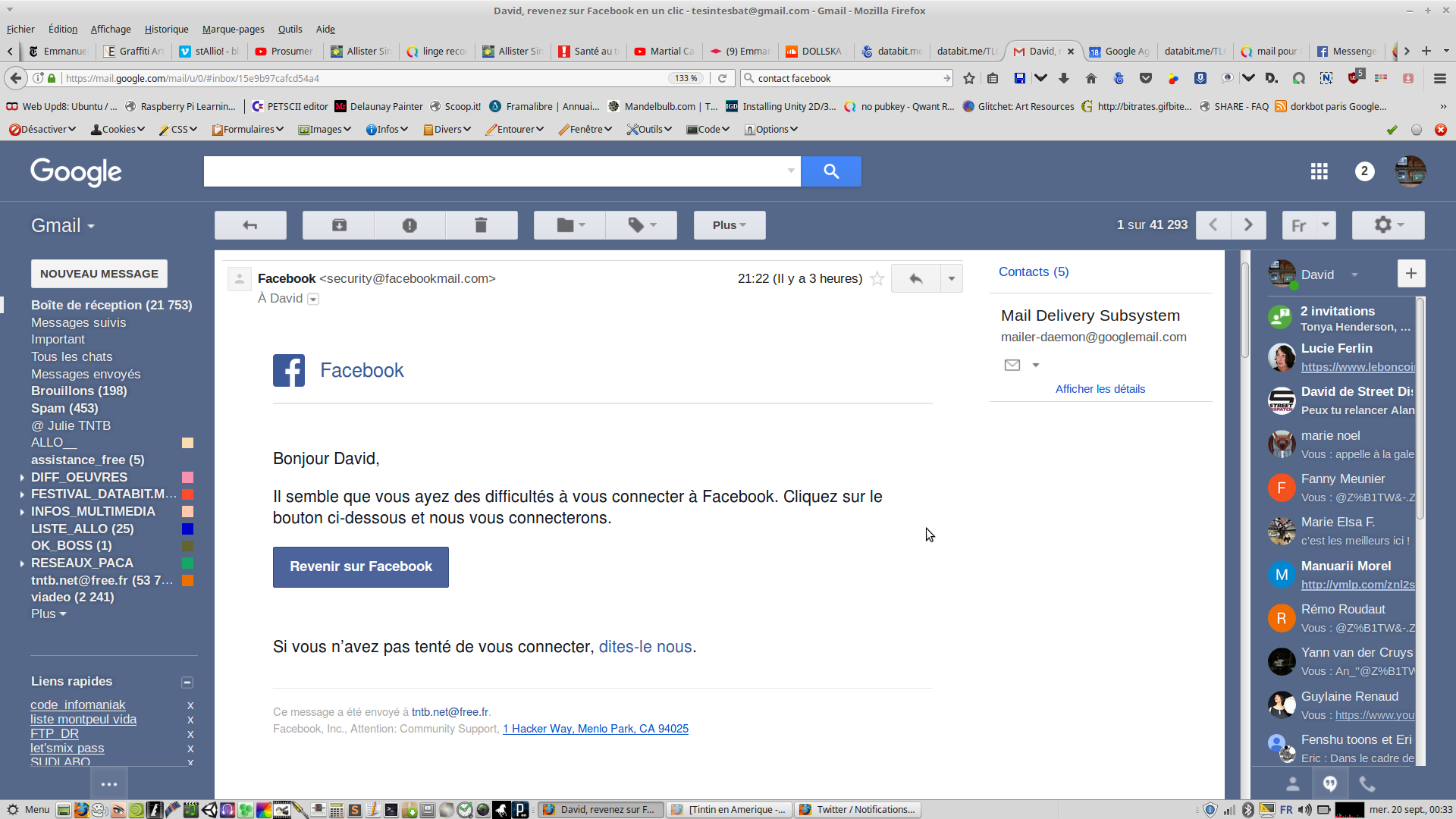Image resolution: width=1456 pixels, height=819 pixels.
Task: Report the message as spam
Action: coord(409,225)
